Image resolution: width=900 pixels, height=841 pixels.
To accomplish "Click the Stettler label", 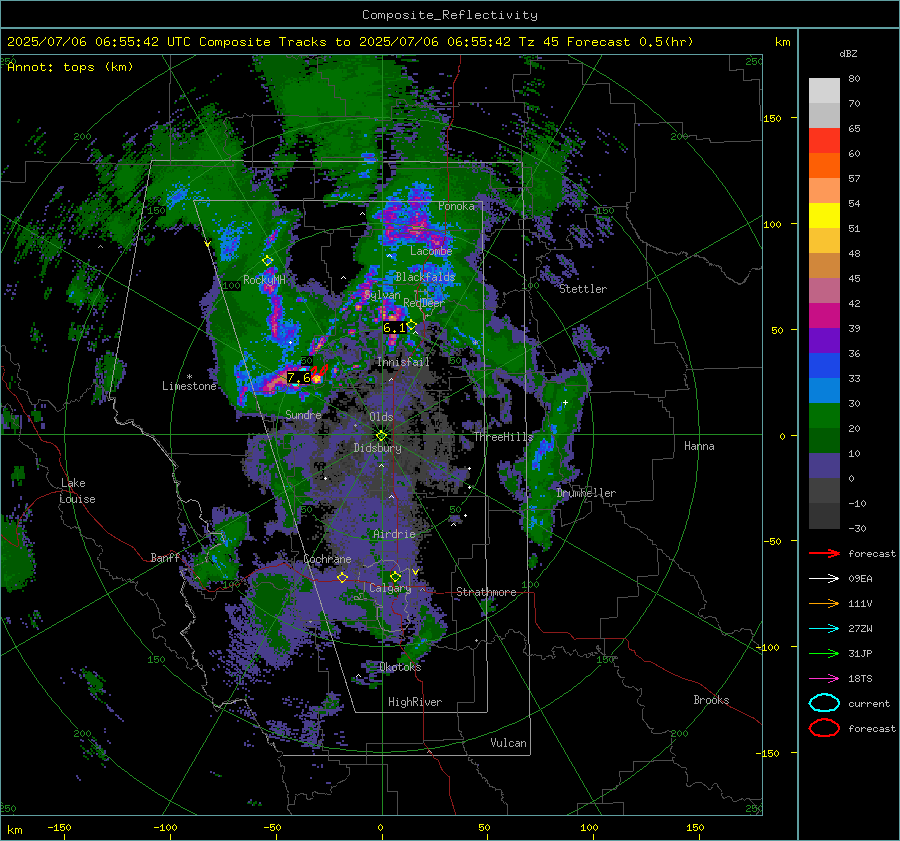I will click(x=583, y=289).
